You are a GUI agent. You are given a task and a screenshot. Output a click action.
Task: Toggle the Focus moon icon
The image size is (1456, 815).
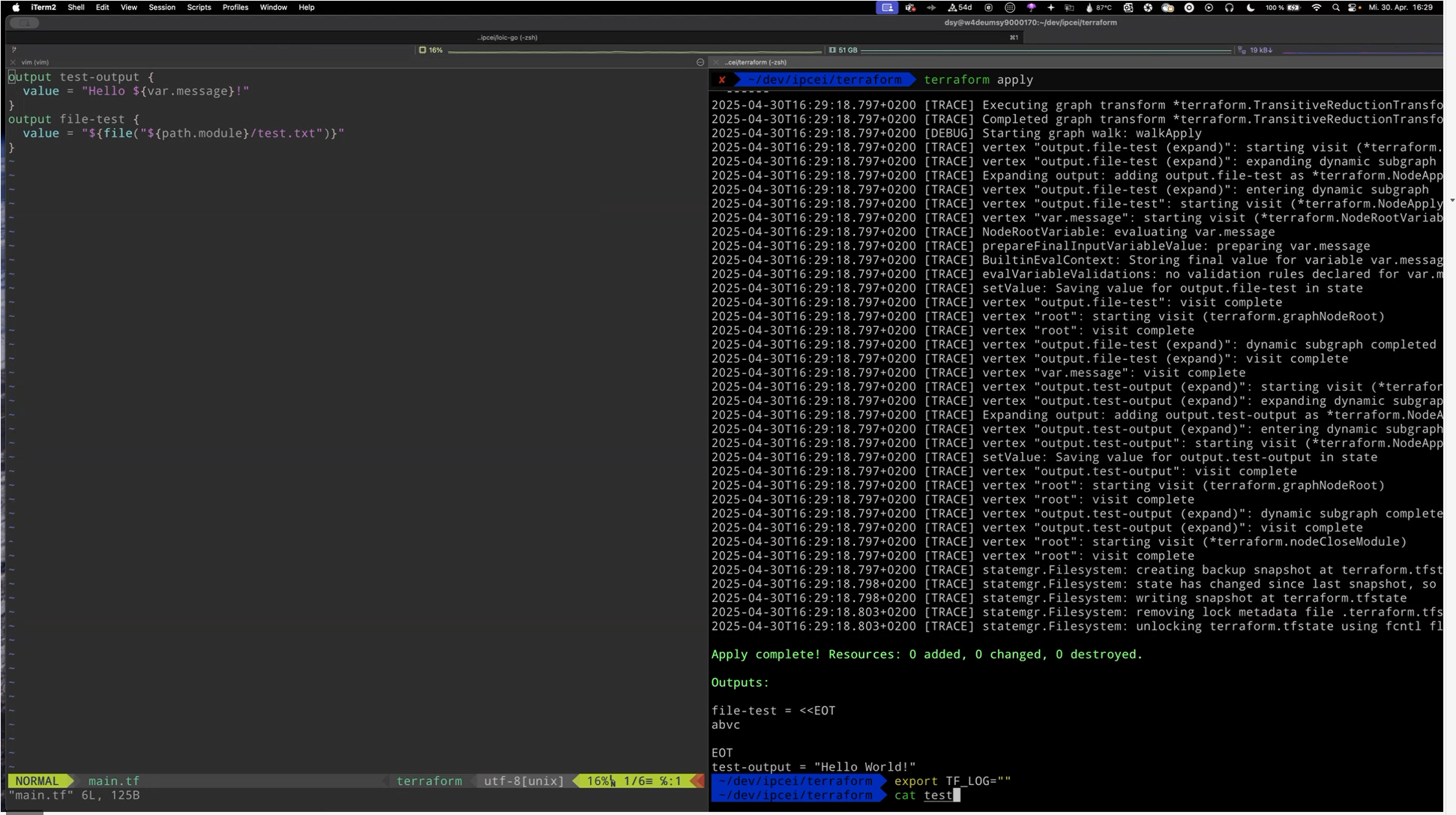click(1250, 7)
